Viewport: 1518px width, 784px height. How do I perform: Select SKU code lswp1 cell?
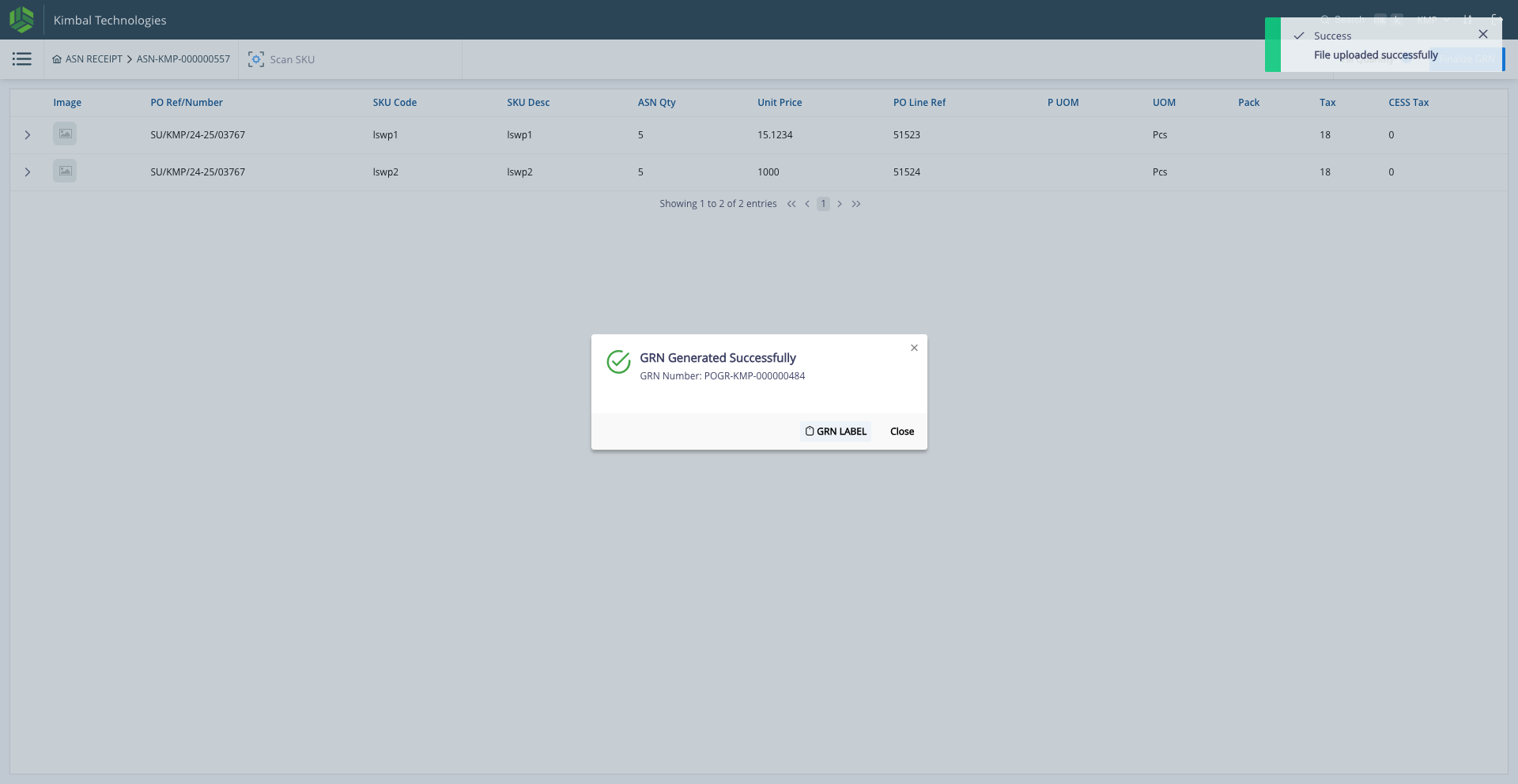pyautogui.click(x=385, y=135)
